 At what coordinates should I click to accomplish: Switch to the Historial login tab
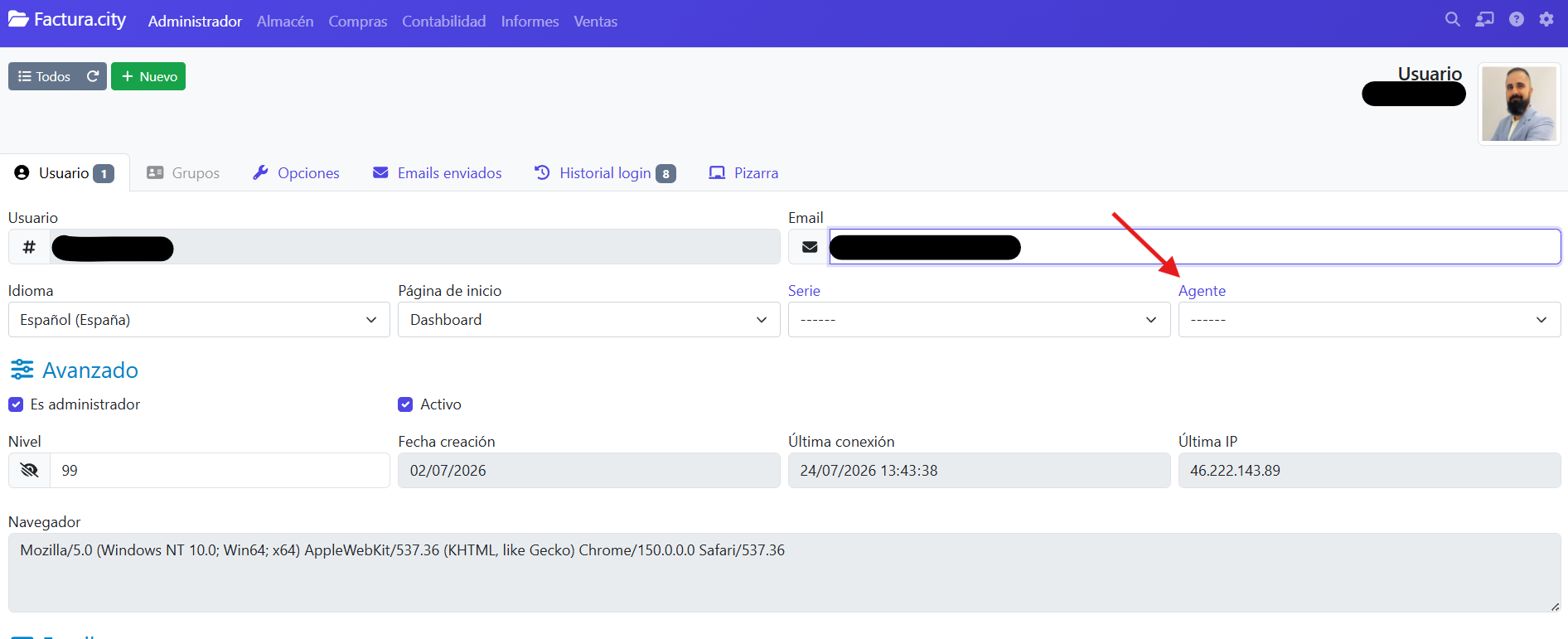pos(605,173)
